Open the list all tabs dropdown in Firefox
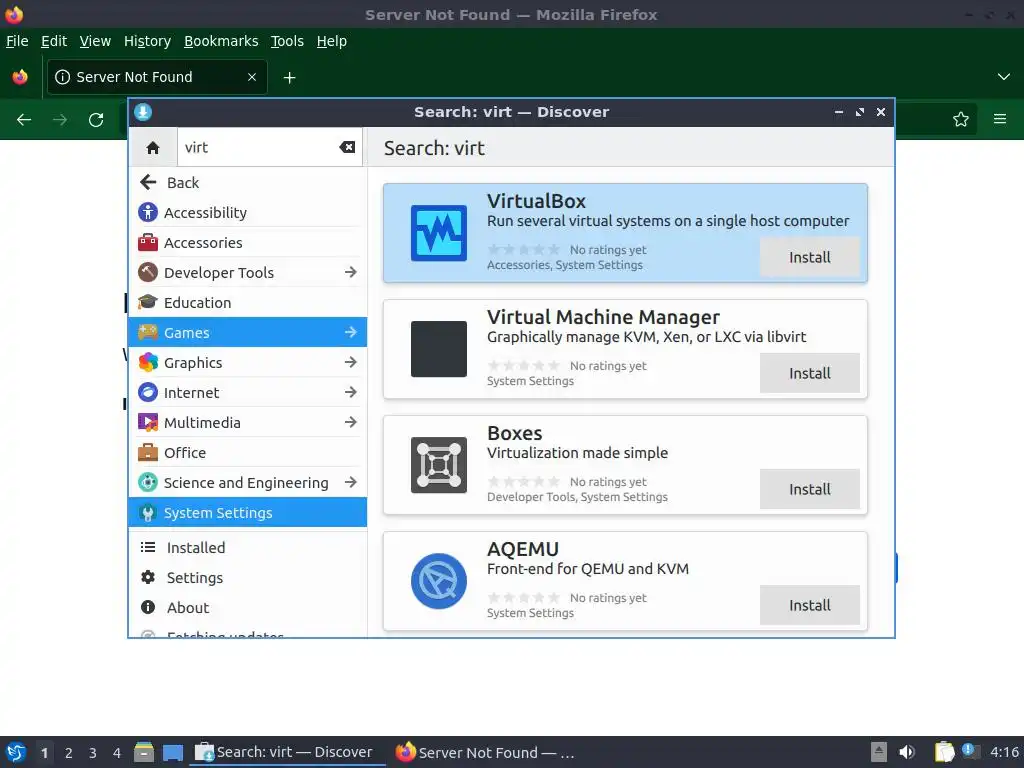The image size is (1024, 768). [1004, 77]
